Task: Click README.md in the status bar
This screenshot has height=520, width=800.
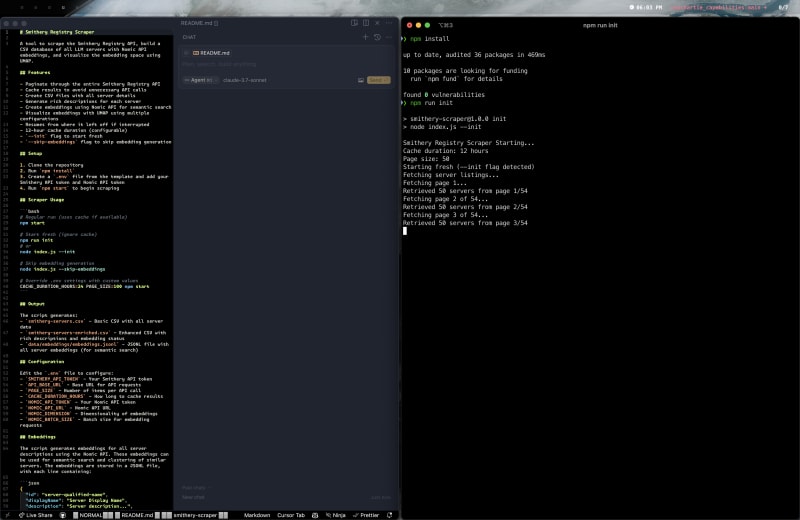Action: pyautogui.click(x=137, y=515)
